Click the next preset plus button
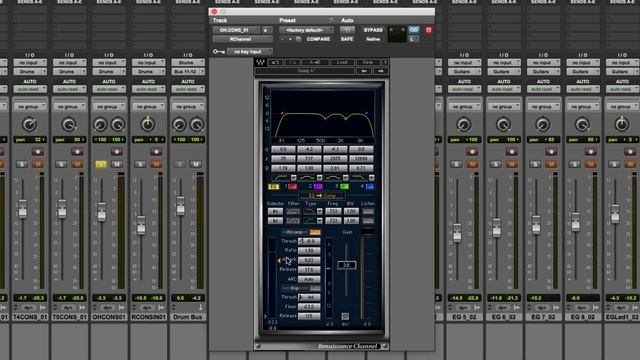 coord(290,39)
